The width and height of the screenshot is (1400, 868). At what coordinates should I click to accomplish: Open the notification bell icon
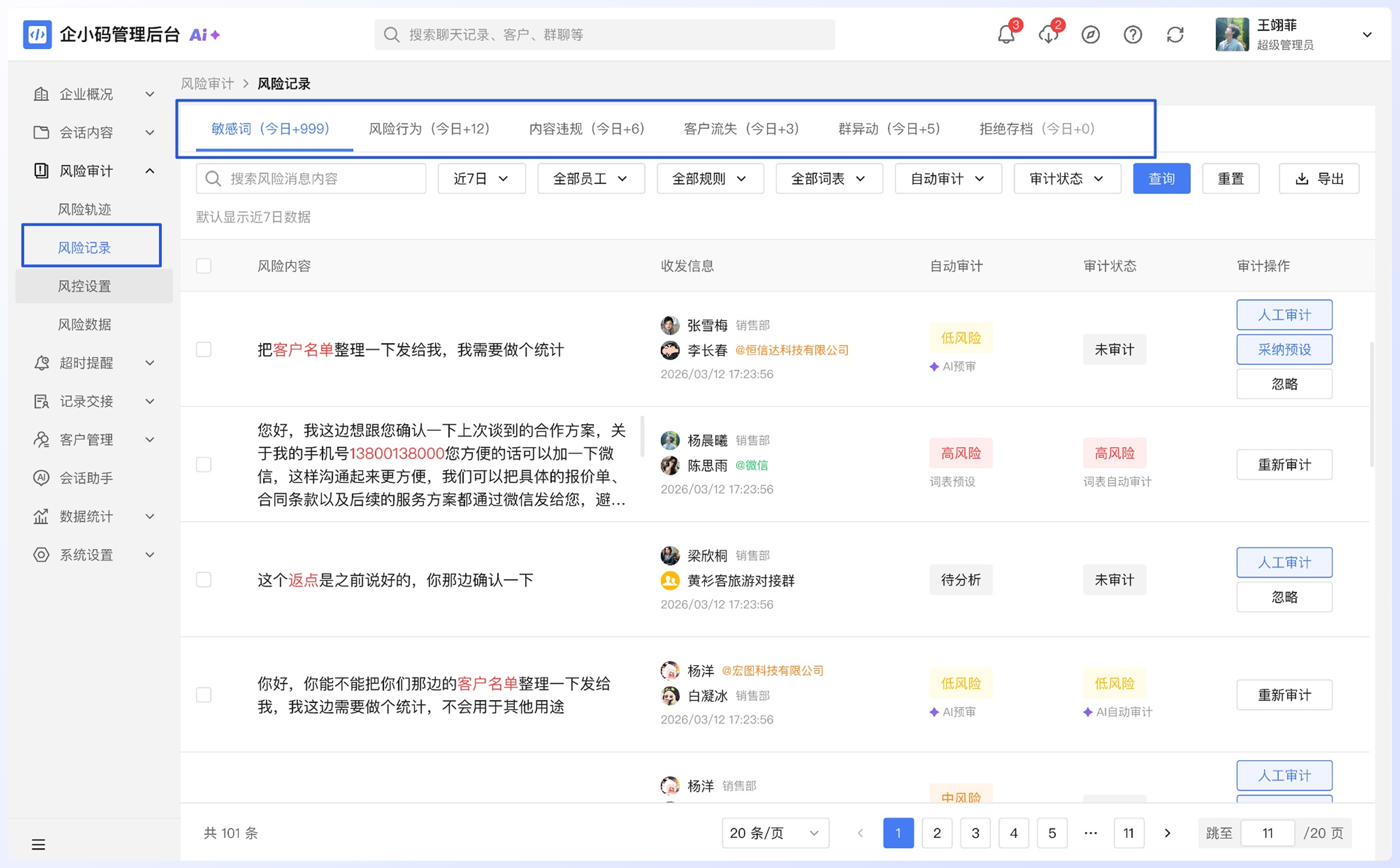click(1006, 35)
